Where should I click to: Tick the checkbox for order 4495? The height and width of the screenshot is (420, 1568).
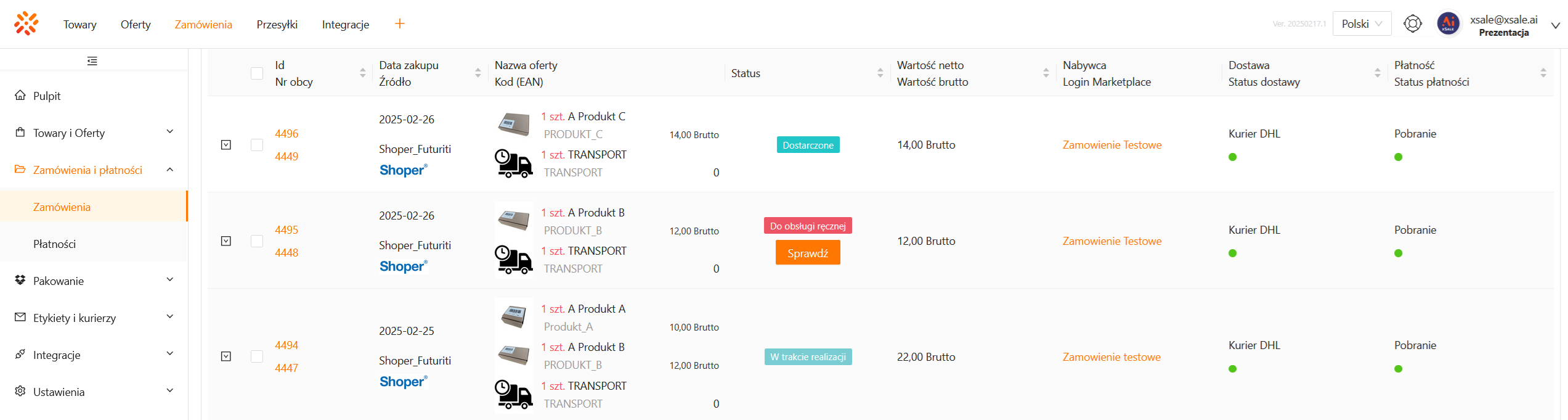[x=257, y=241]
